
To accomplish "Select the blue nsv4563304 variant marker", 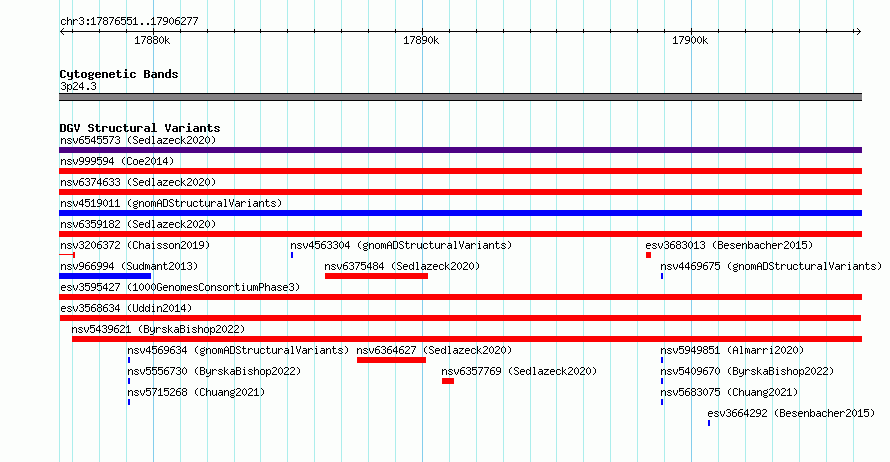I will (292, 255).
